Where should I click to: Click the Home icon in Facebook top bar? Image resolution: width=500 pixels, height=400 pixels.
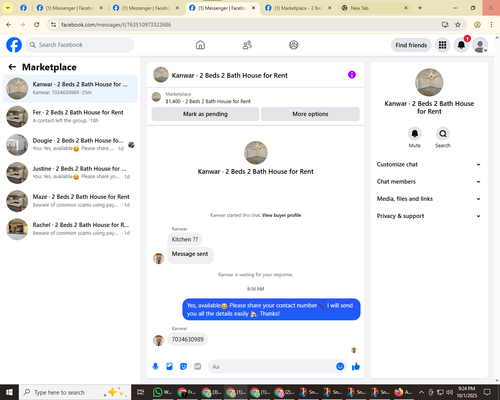coord(200,45)
